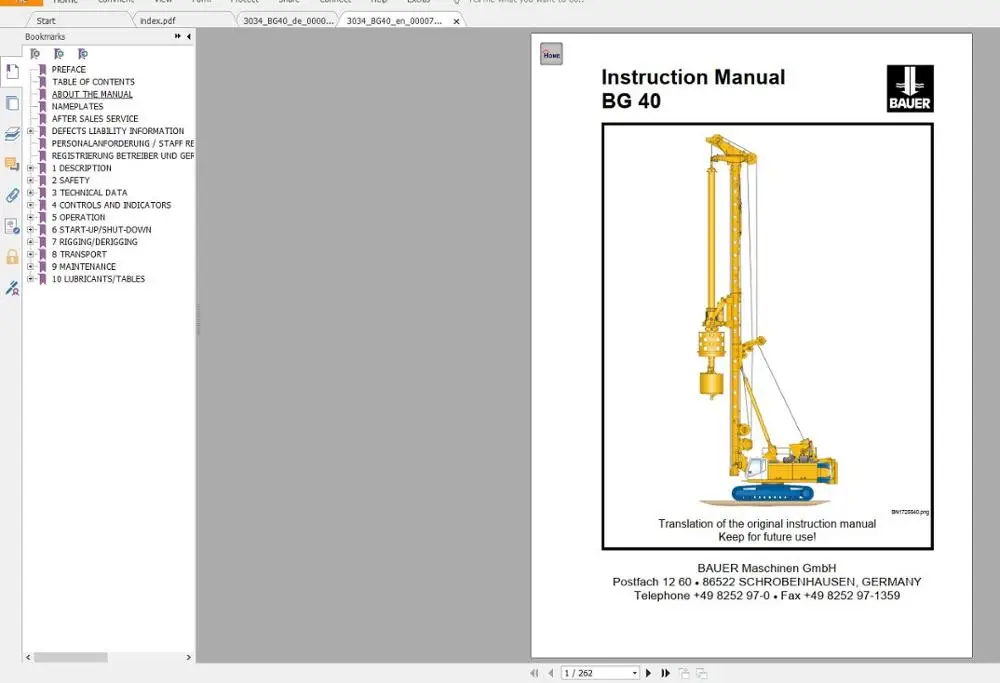Click the rightmost bookmark toolbar flag icon
The image size is (1000, 683).
coord(82,54)
